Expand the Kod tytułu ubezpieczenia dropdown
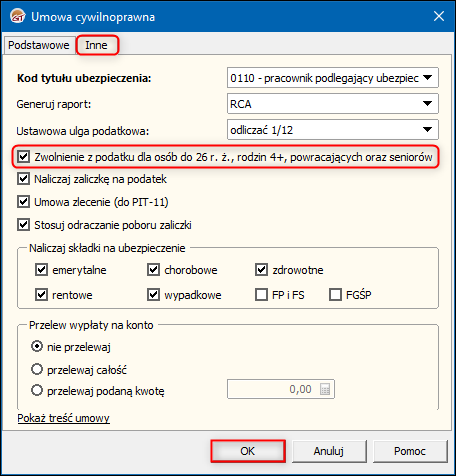 (333, 78)
